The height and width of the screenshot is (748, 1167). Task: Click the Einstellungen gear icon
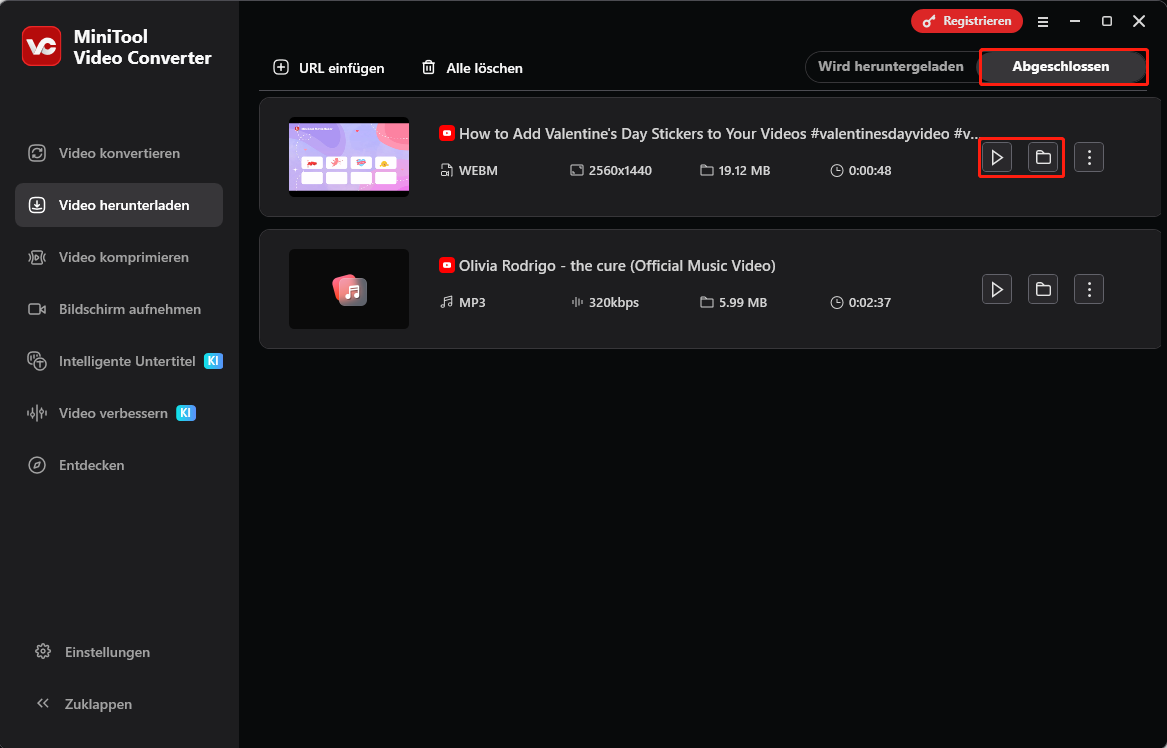pos(43,651)
